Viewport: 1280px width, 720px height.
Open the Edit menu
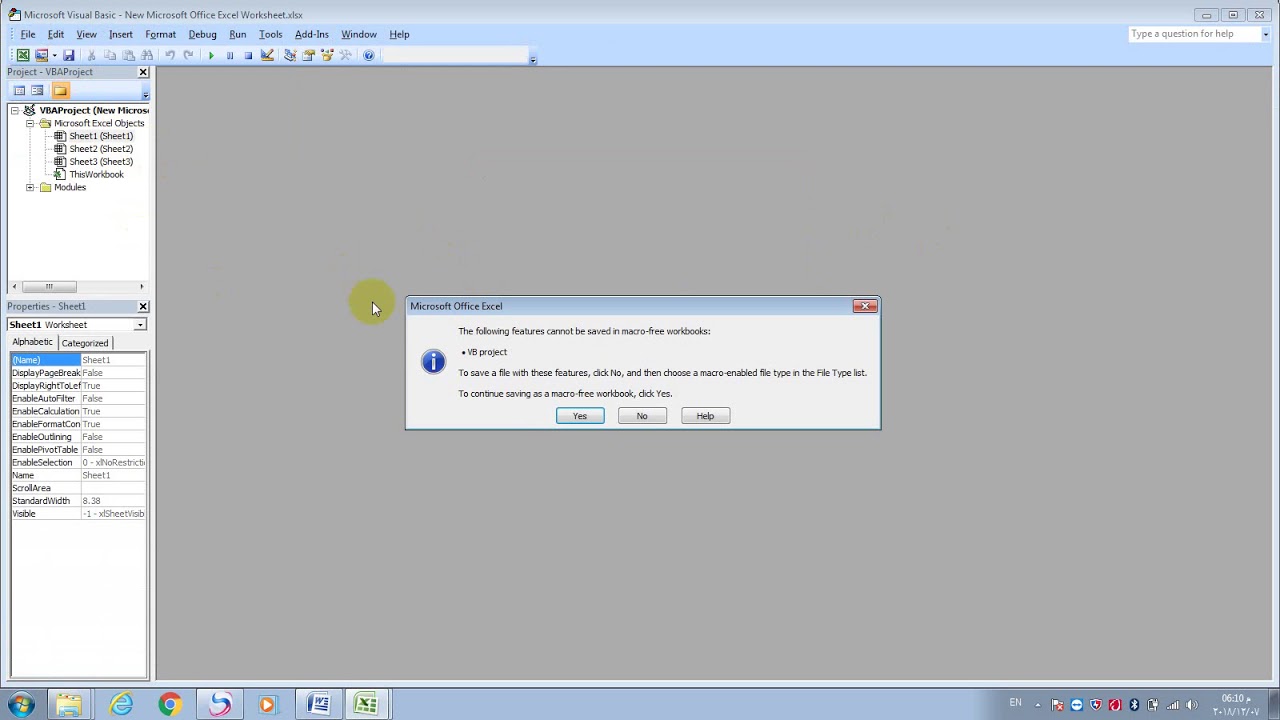click(x=56, y=34)
